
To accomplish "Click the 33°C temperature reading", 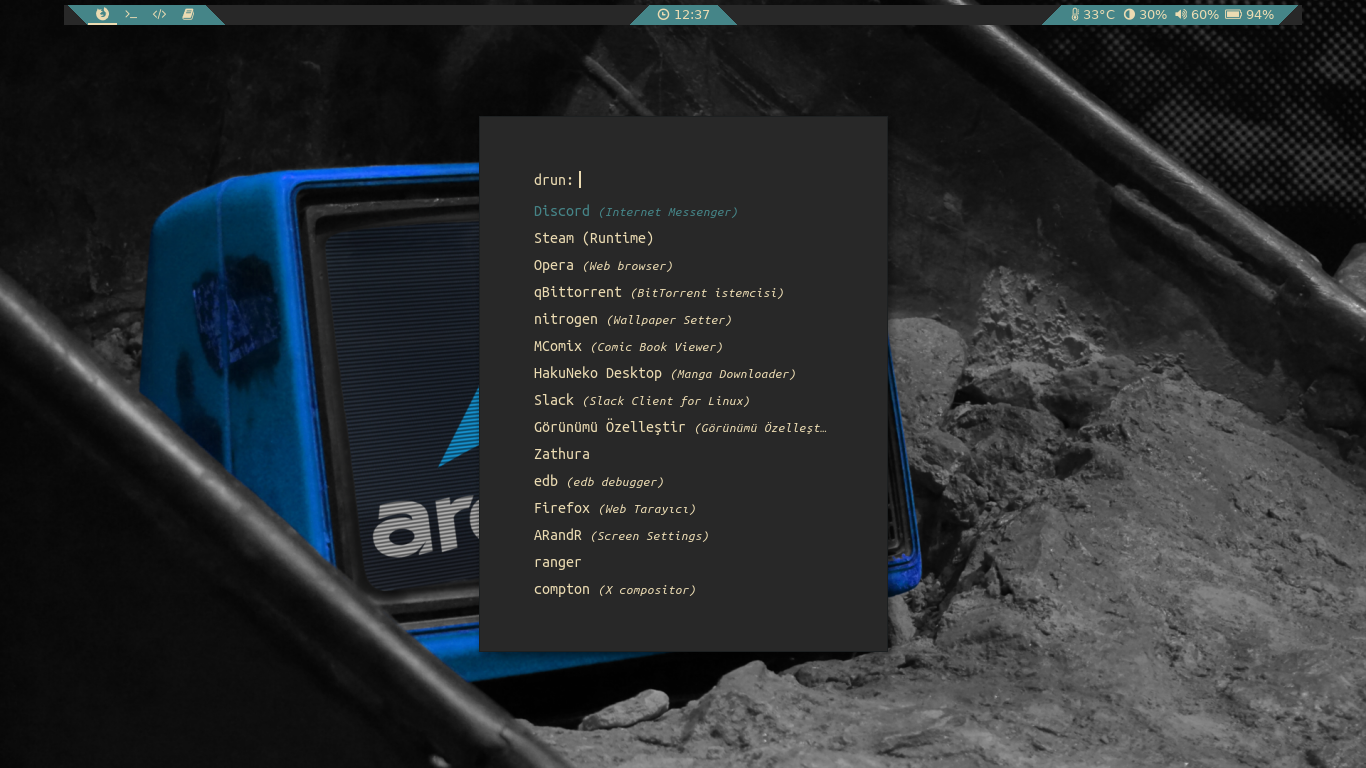I will [x=1099, y=15].
